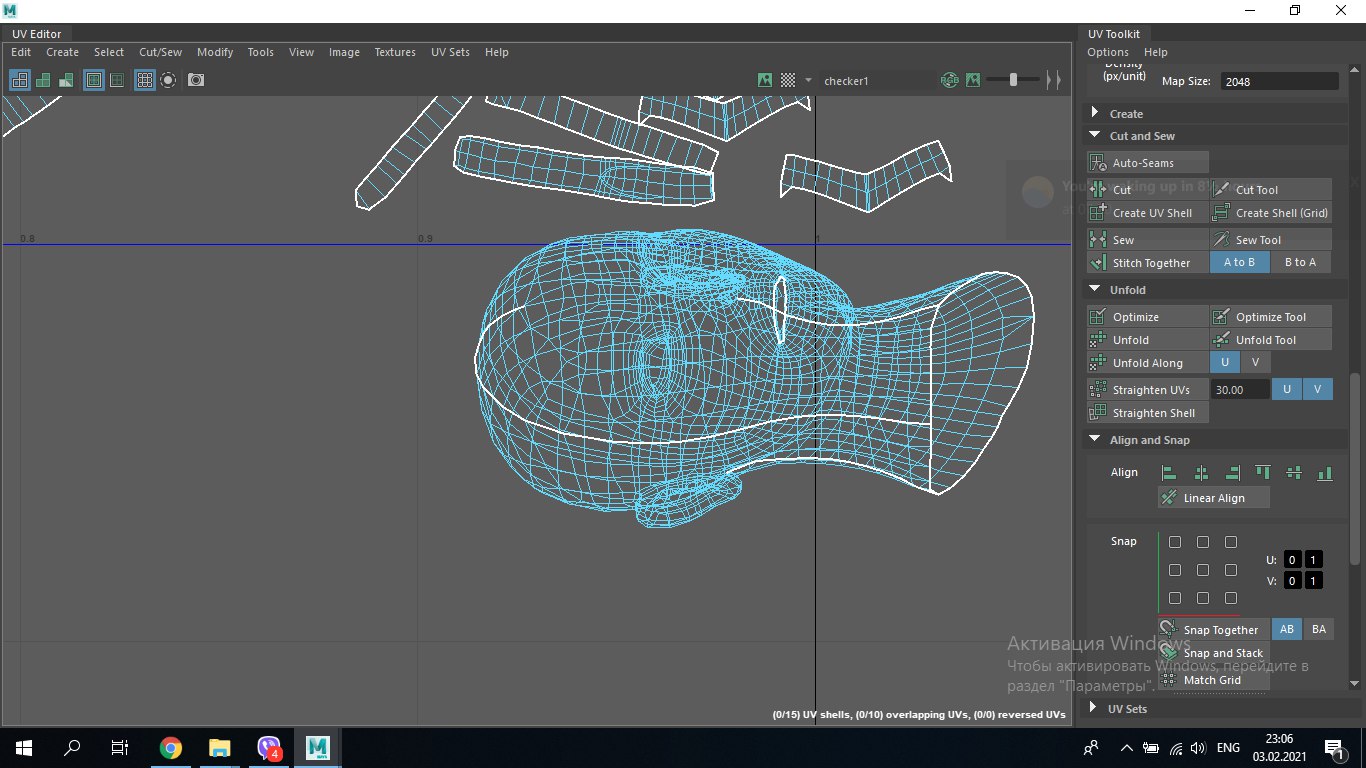The height and width of the screenshot is (768, 1366).
Task: Click the center snap position box
Action: click(x=1203, y=570)
